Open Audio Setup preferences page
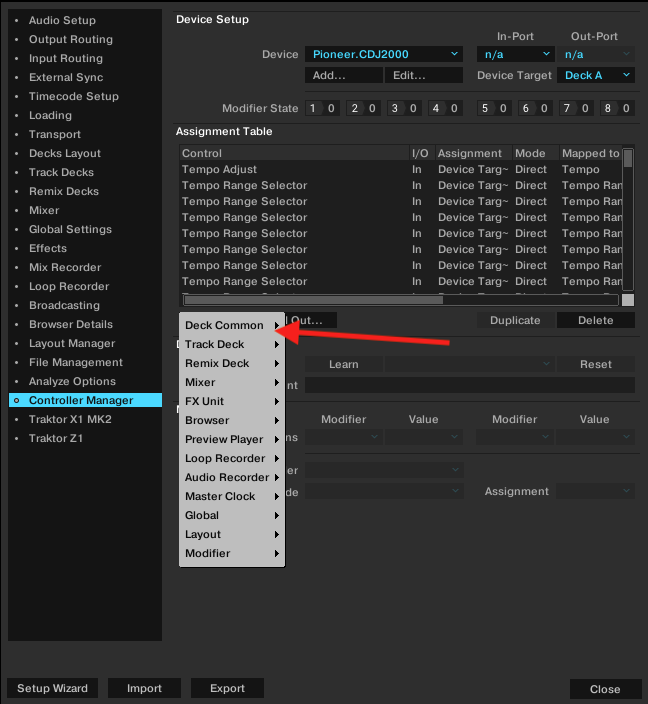Image resolution: width=648 pixels, height=704 pixels. pos(62,20)
